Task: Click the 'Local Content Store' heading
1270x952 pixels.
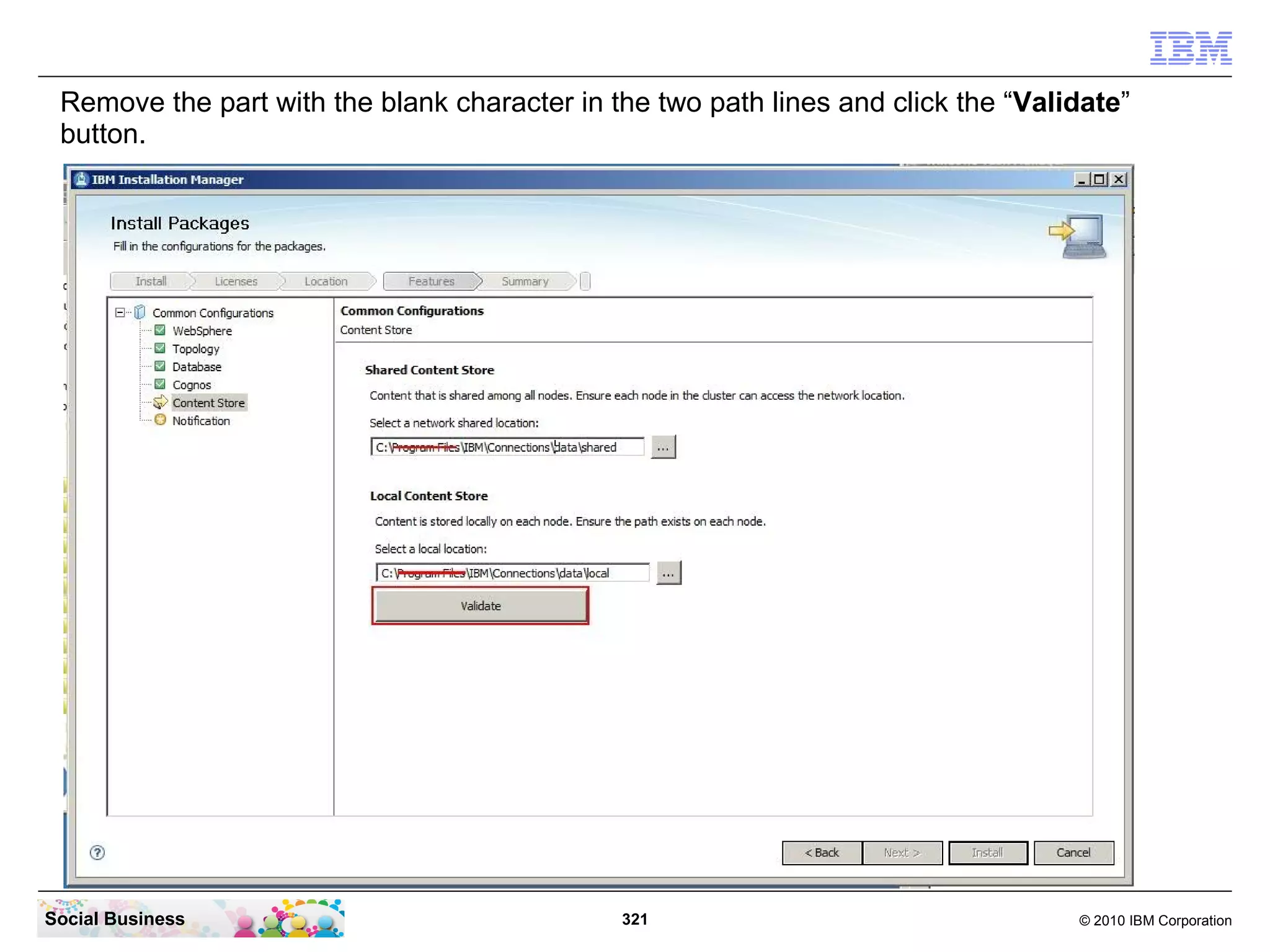Action: [x=429, y=496]
